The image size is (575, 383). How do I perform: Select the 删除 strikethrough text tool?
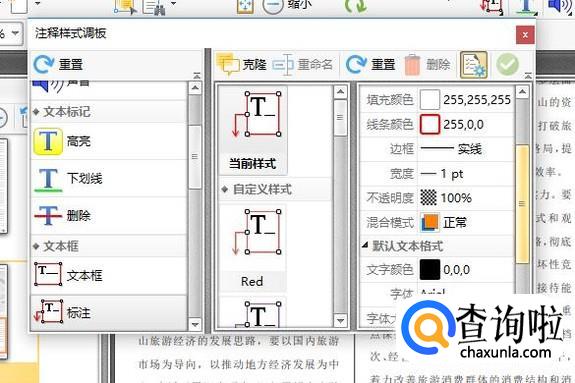click(109, 215)
